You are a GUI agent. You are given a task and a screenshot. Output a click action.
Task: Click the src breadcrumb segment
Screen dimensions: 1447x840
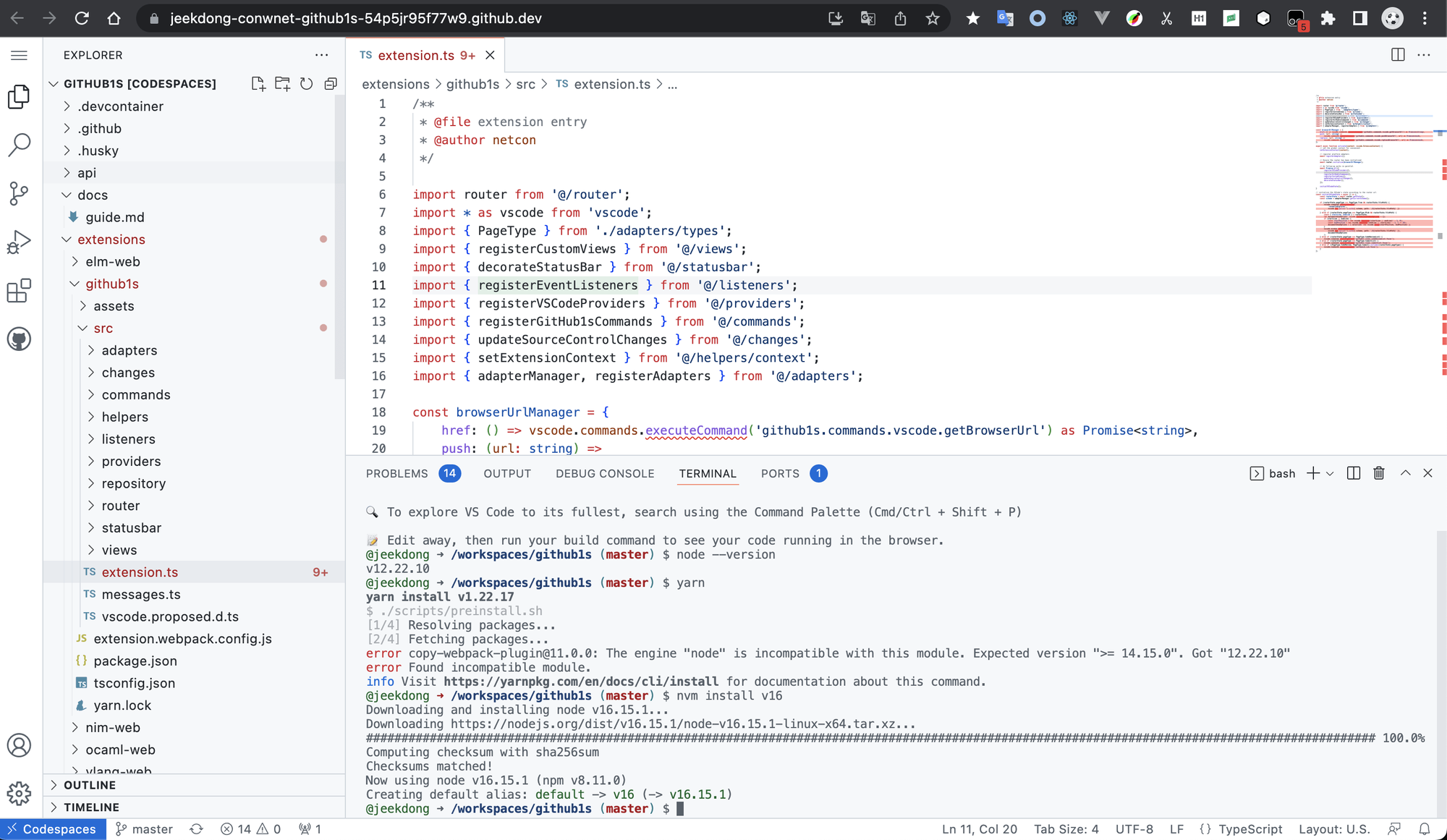(526, 85)
